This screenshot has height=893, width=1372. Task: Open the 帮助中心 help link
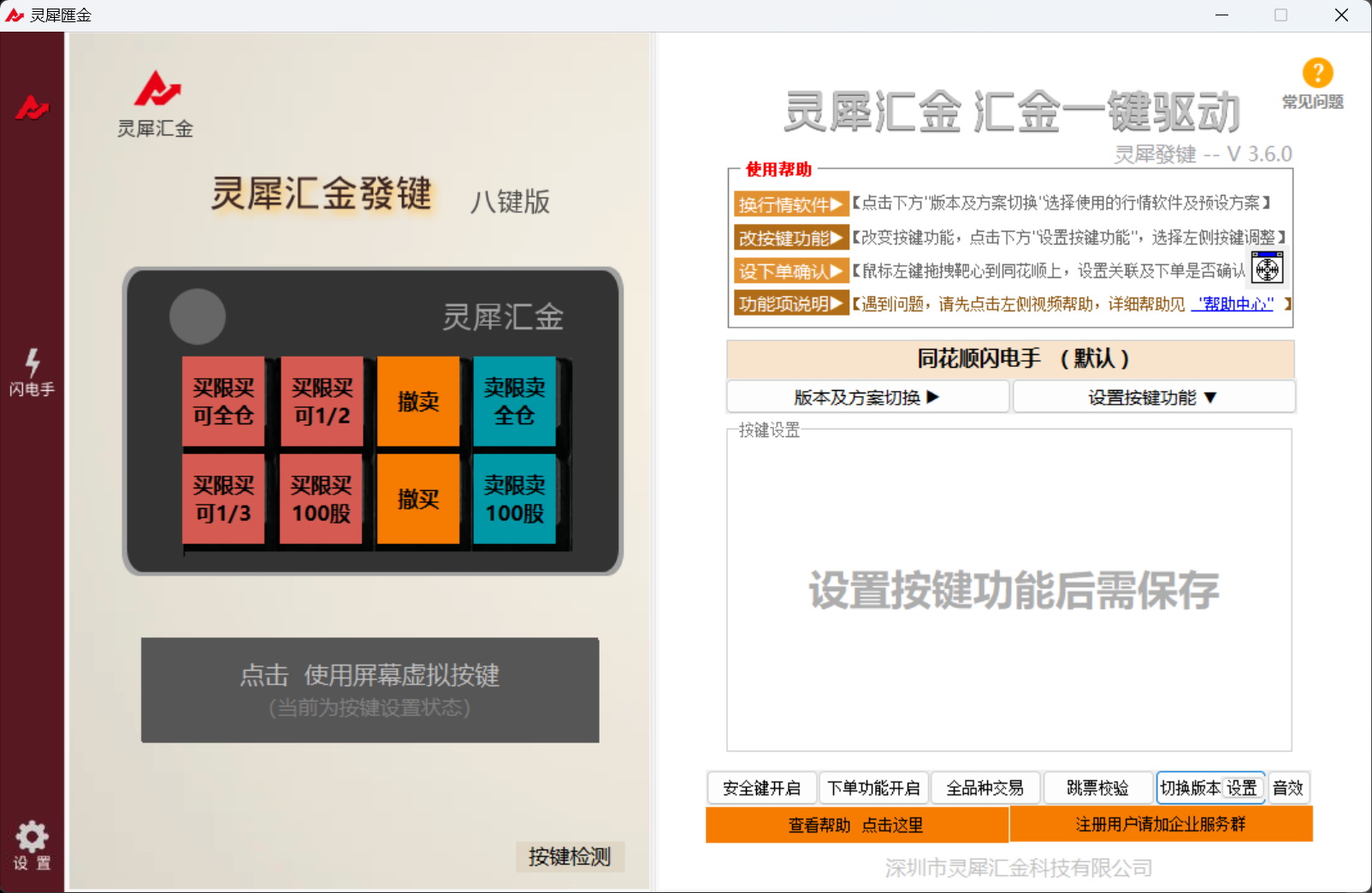pos(1232,304)
